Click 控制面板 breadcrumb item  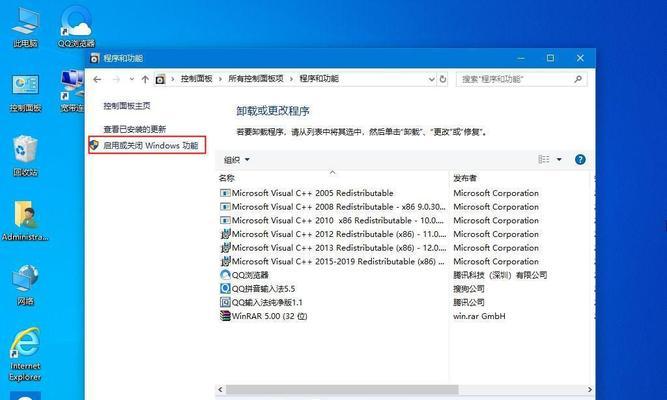click(x=197, y=79)
